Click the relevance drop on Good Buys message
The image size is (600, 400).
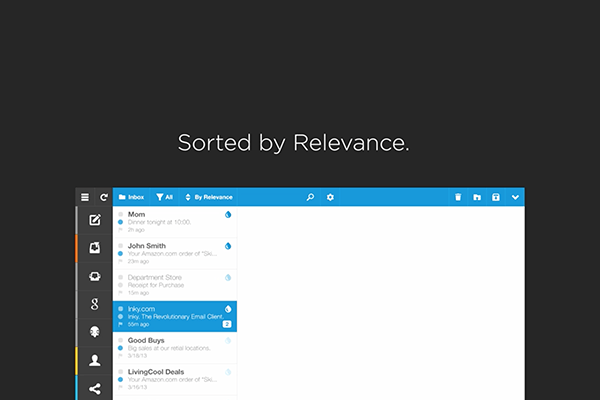click(228, 340)
